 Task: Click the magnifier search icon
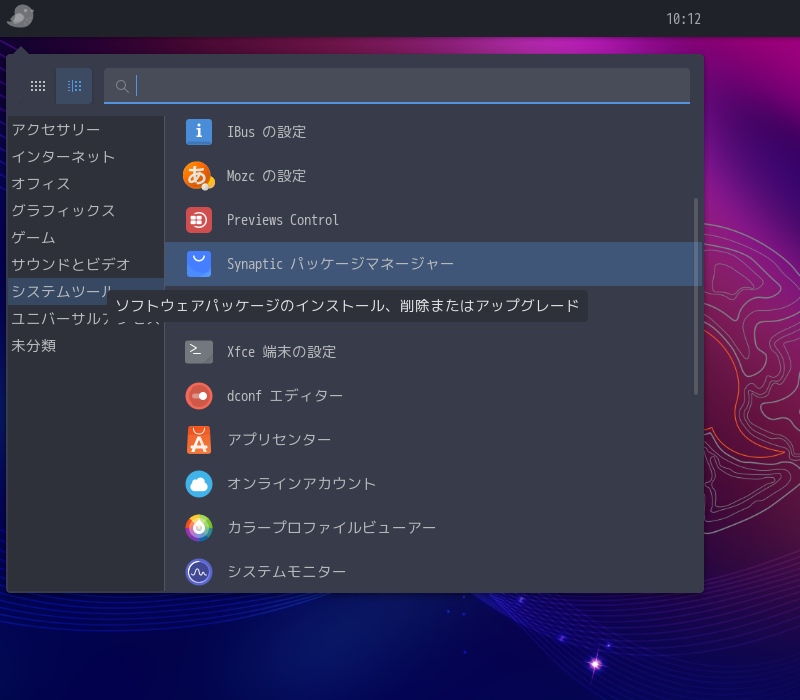(x=122, y=86)
